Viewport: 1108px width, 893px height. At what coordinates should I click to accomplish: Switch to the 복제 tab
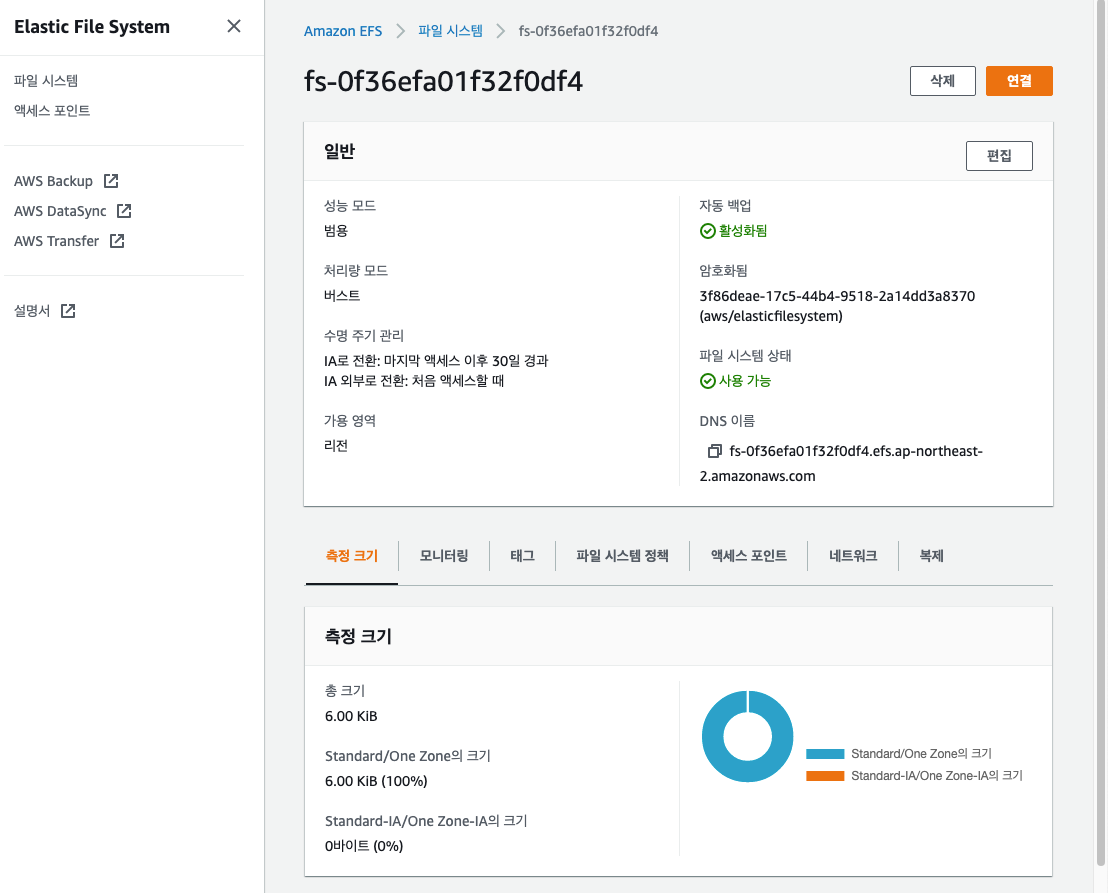[931, 556]
